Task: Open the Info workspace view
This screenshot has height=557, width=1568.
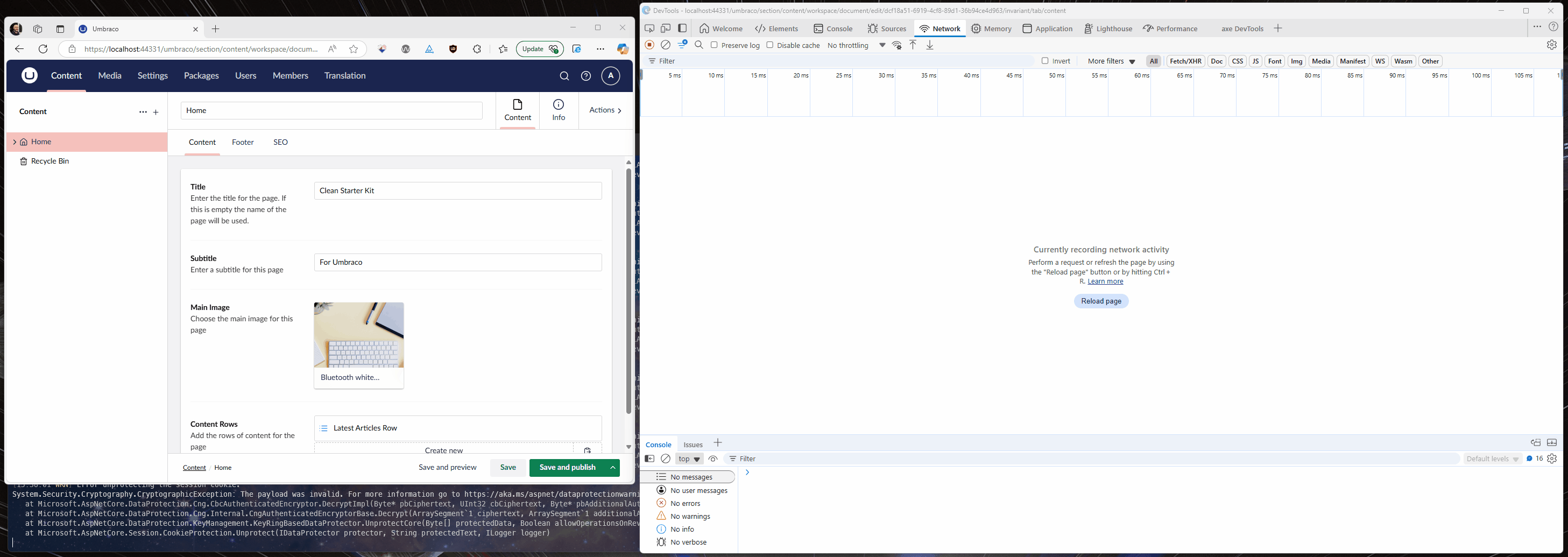Action: click(x=558, y=110)
